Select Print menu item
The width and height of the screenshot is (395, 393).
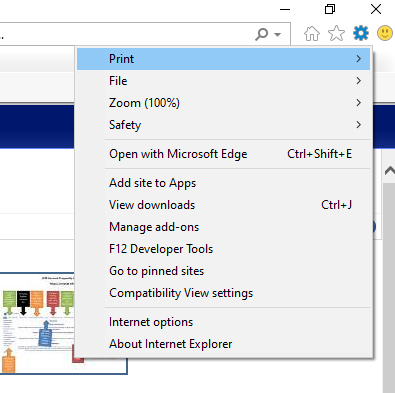[x=223, y=59]
